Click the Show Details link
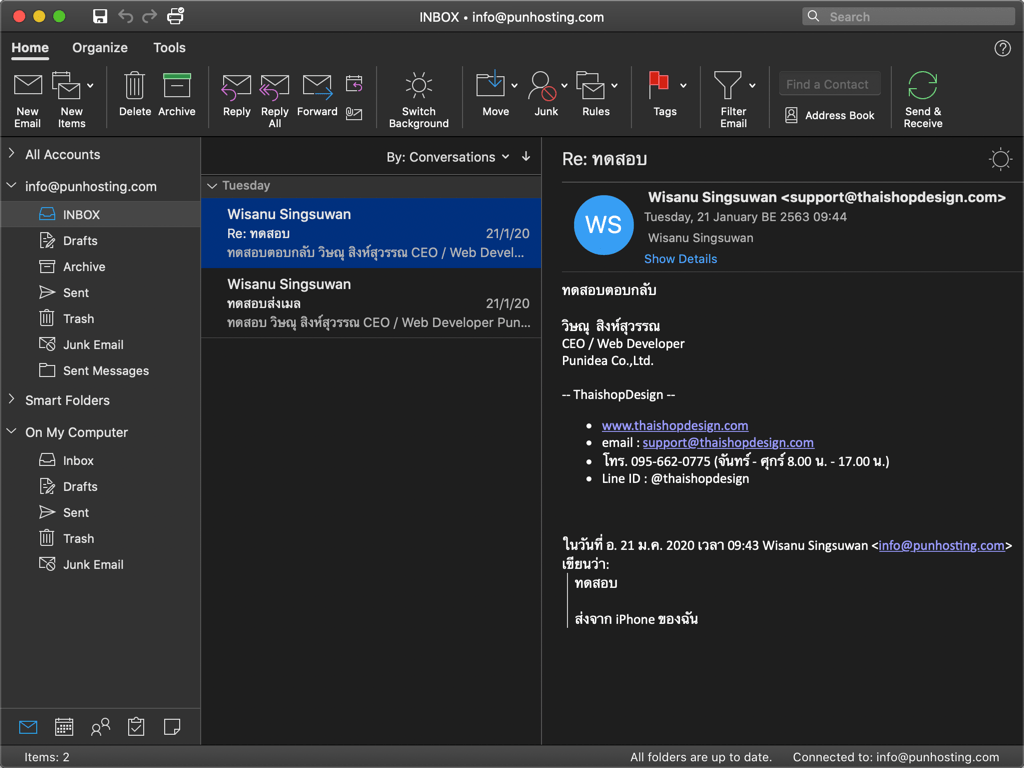The image size is (1024, 768). (680, 259)
